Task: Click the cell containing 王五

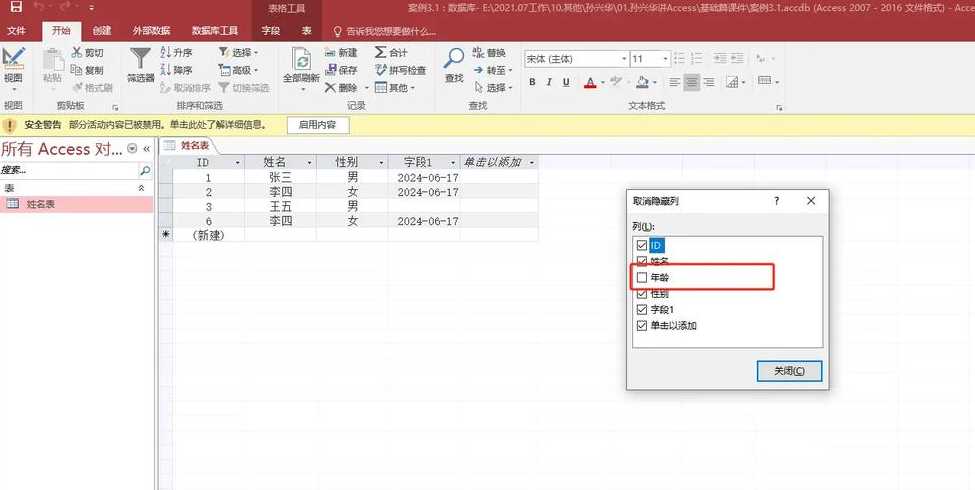Action: point(280,206)
